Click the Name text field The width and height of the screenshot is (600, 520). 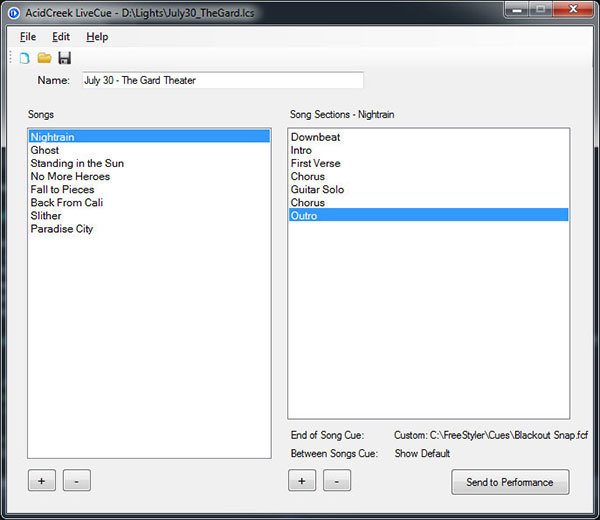[222, 80]
